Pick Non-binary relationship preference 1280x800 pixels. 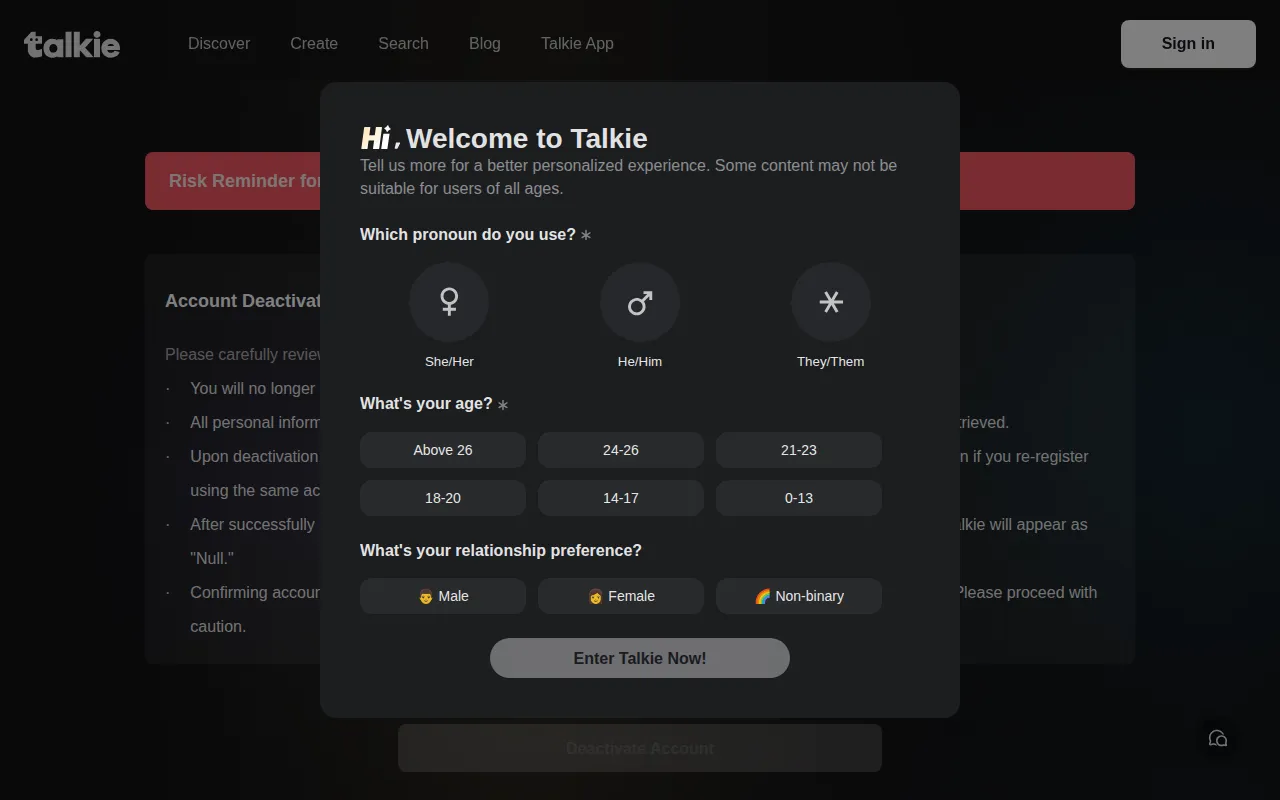(x=799, y=596)
